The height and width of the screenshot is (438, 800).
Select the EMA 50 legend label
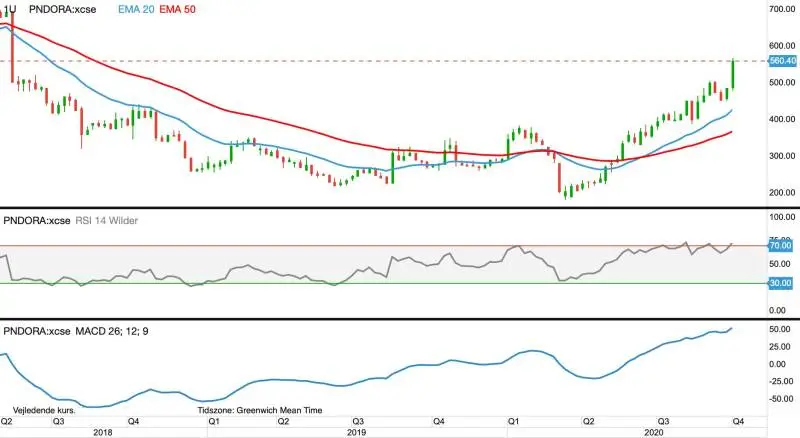click(178, 9)
